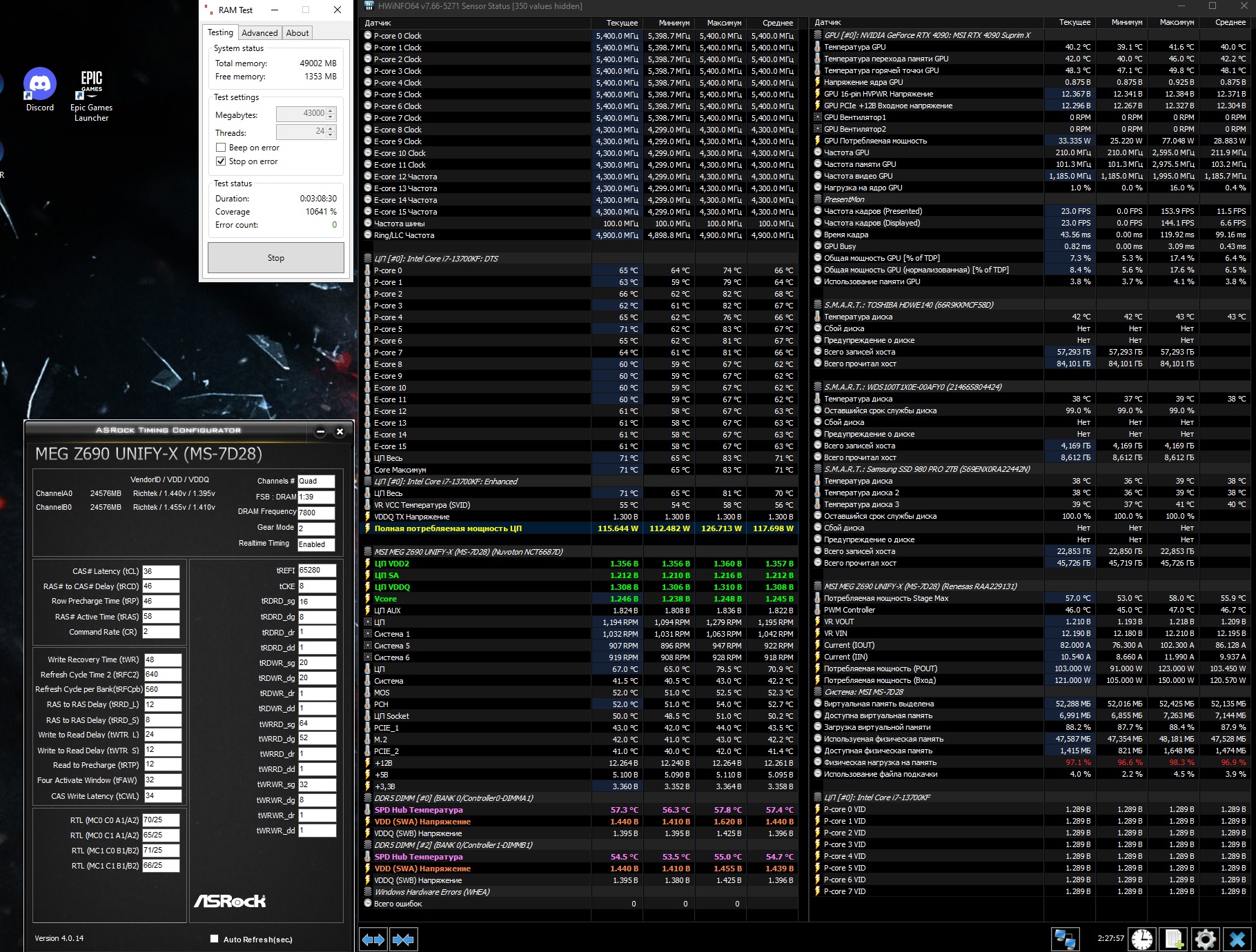Click the Error count value in RAM Test
The height and width of the screenshot is (952, 1256).
click(334, 225)
